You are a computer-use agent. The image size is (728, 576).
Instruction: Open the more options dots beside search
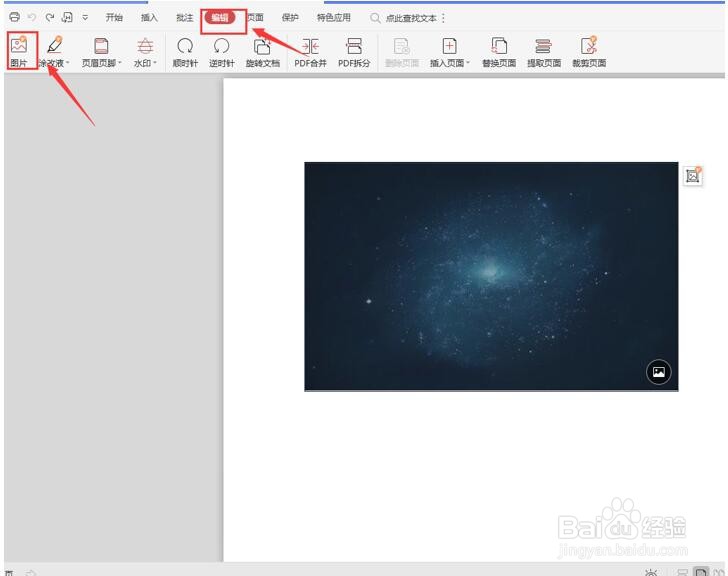click(443, 18)
